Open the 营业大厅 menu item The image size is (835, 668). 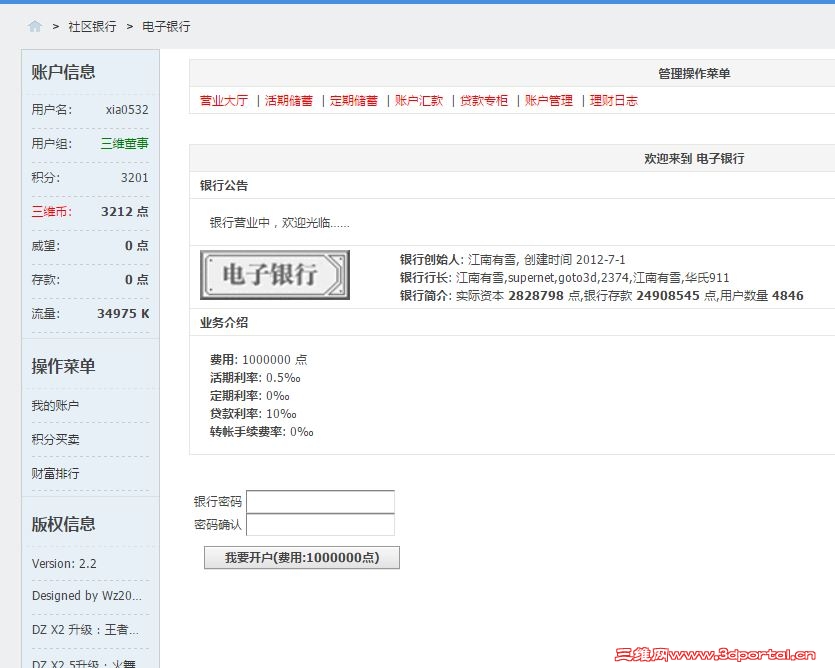click(x=224, y=100)
